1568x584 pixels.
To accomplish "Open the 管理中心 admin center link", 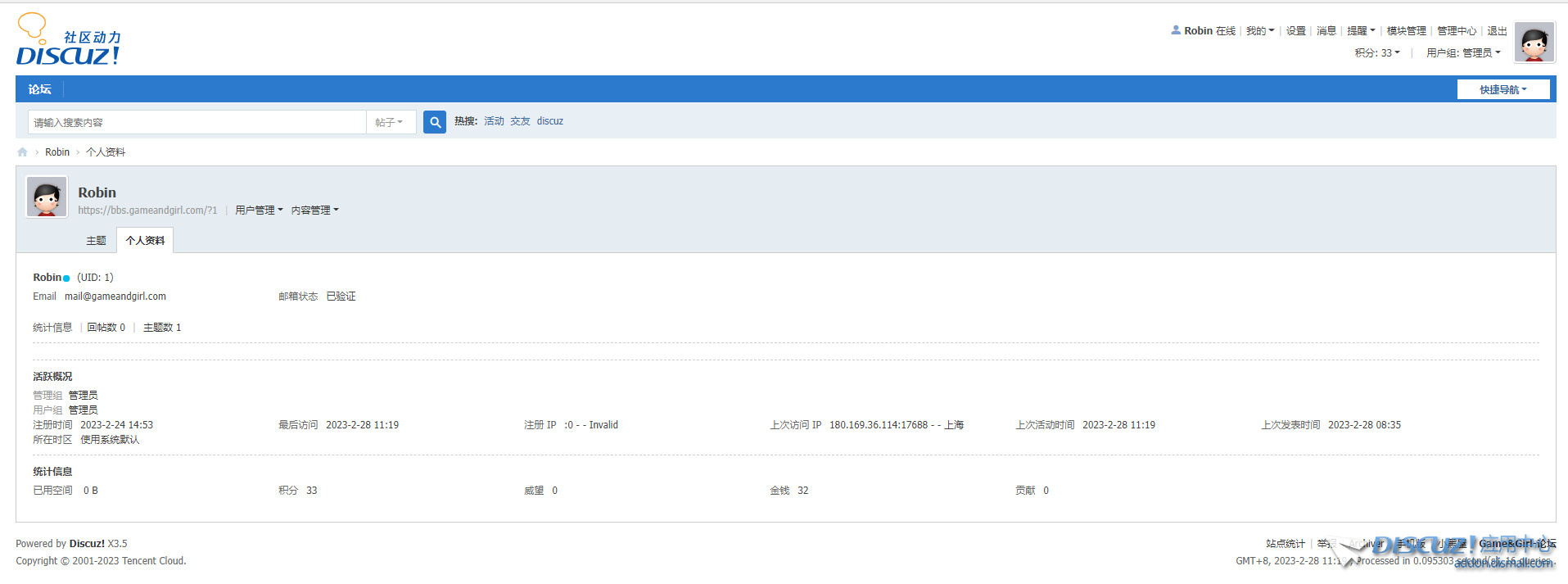I will tap(1456, 31).
